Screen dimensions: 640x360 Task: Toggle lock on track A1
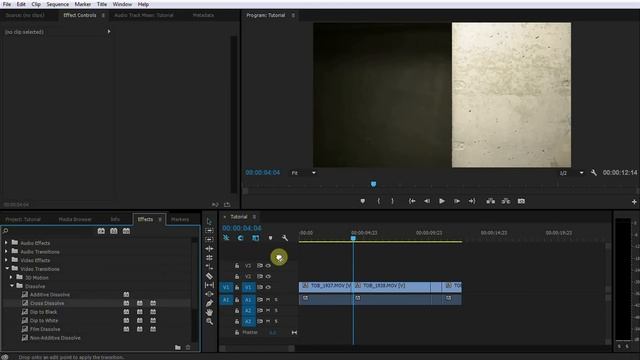pos(237,300)
